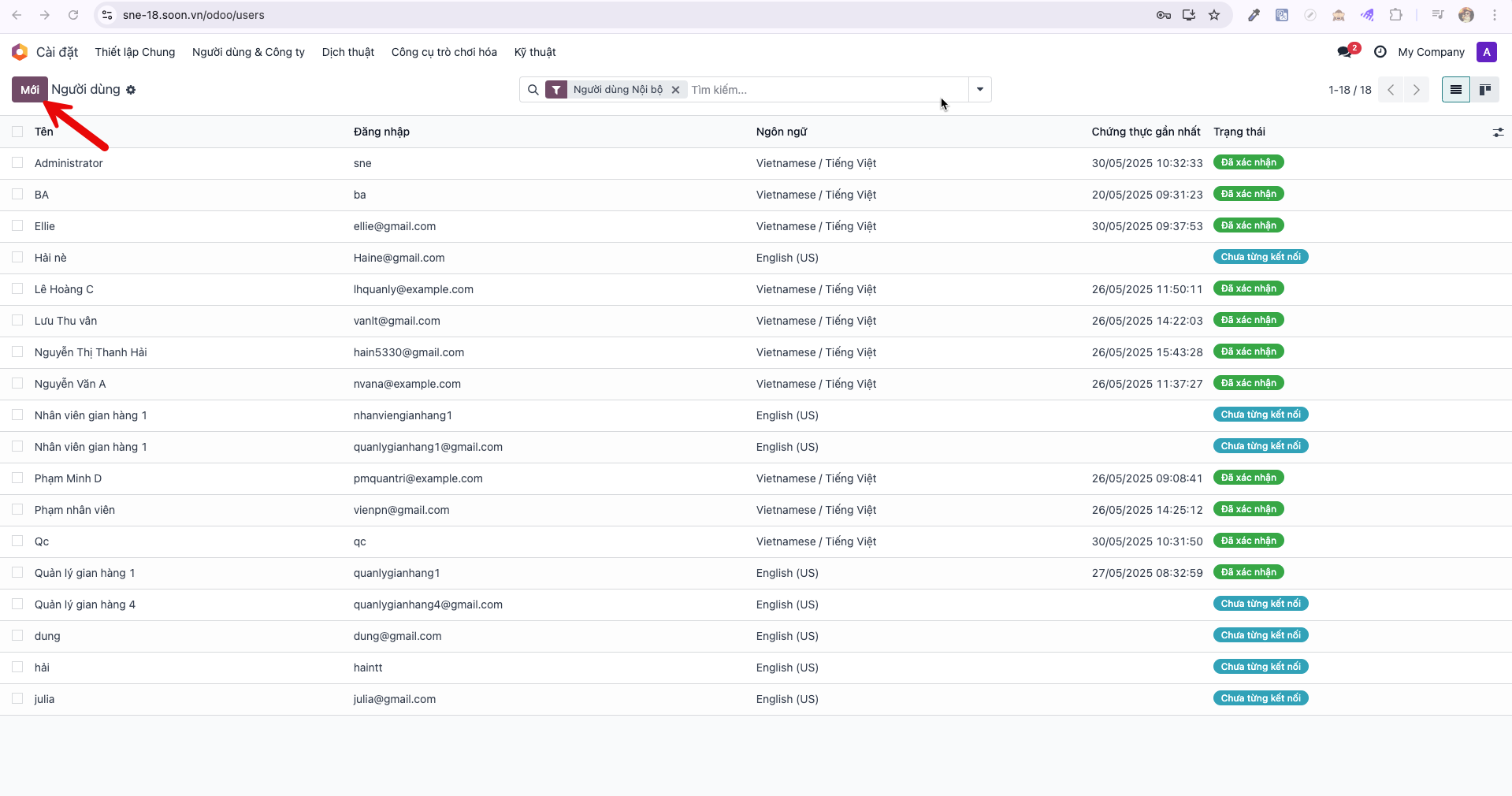Switch to list view
Screen dimensions: 1512x796
[1455, 90]
